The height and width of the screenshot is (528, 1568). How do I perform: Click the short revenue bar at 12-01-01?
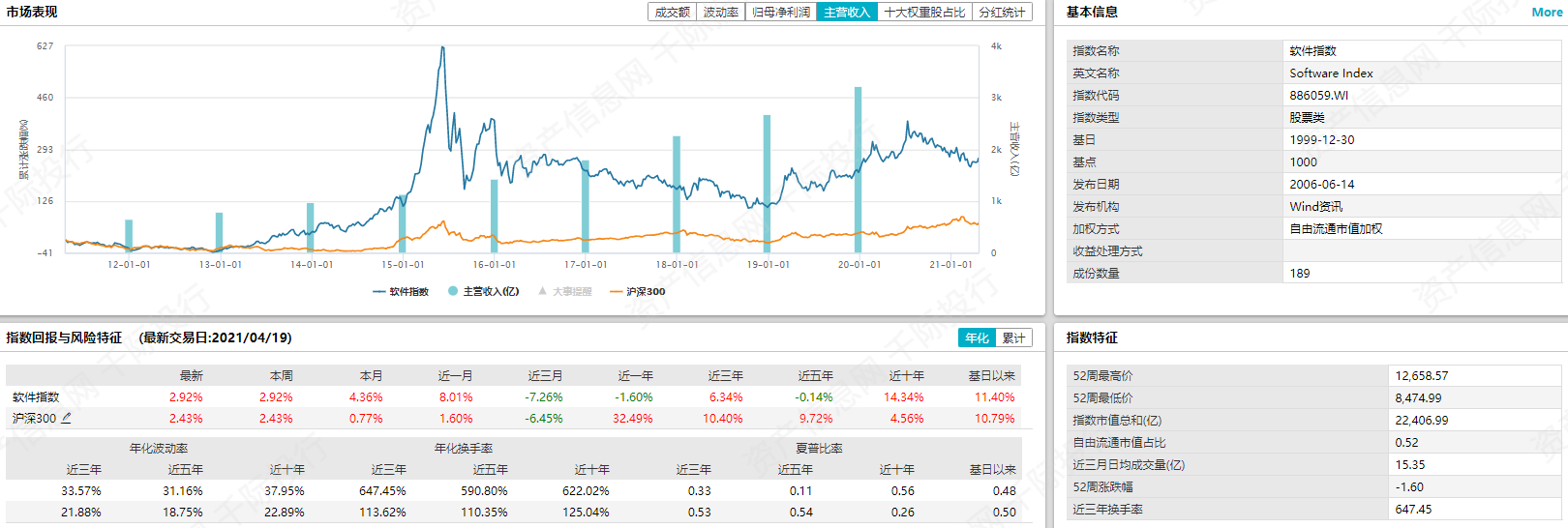coord(129,234)
